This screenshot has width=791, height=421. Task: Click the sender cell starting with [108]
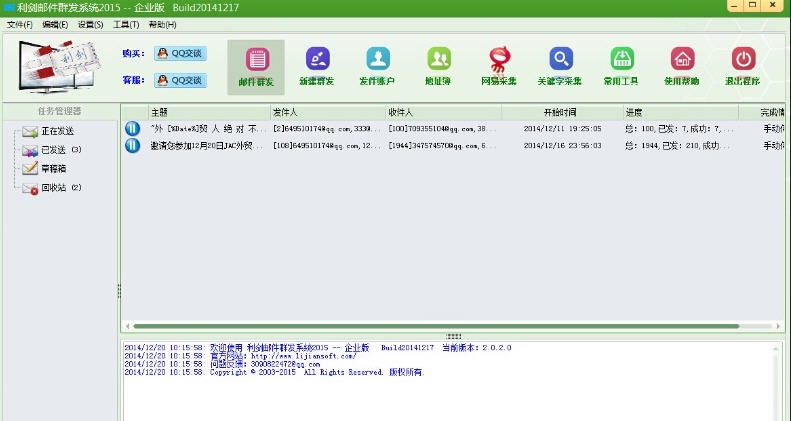click(x=326, y=146)
